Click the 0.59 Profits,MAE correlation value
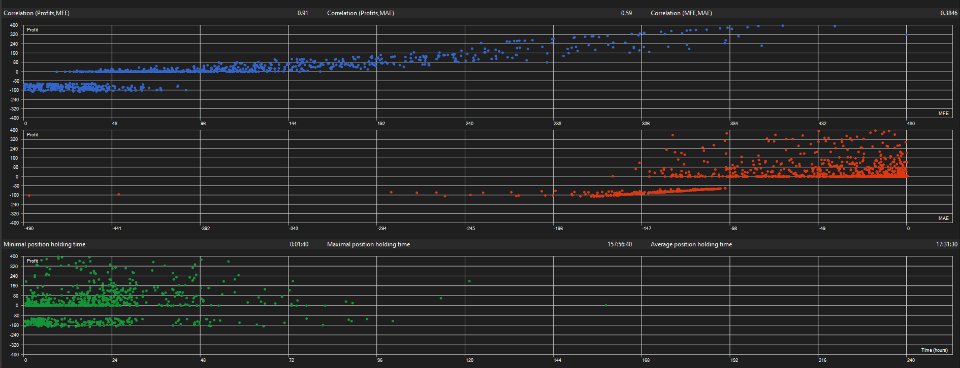The image size is (960, 368). tap(626, 13)
